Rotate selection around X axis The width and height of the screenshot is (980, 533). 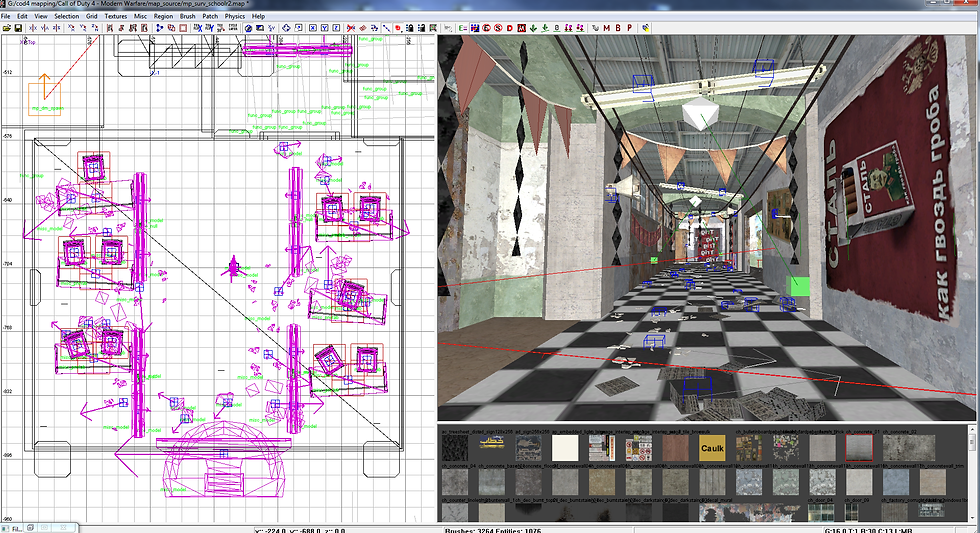coord(71,28)
